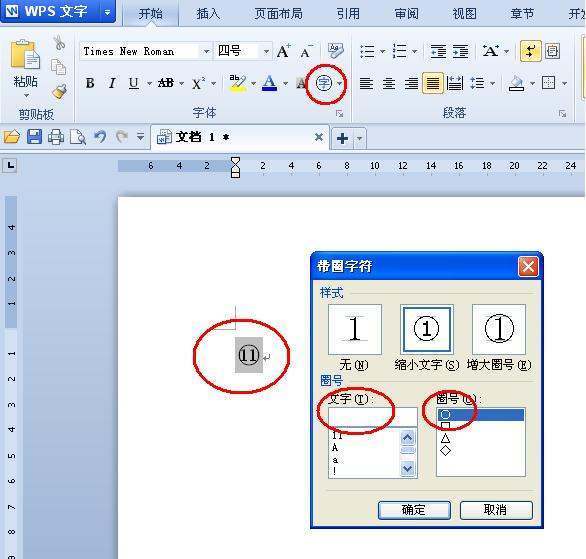This screenshot has height=559, width=586.
Task: Click the Chinese layout A icon
Action: tap(490, 51)
